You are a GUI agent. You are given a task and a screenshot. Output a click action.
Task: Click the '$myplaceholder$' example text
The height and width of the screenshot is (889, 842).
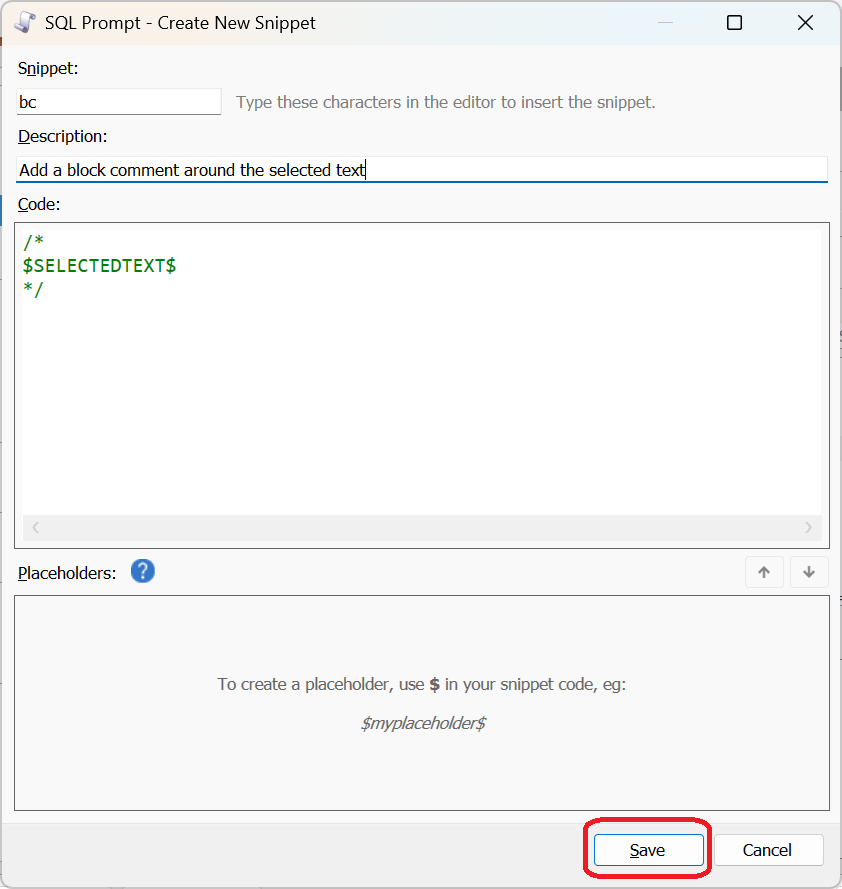[424, 723]
